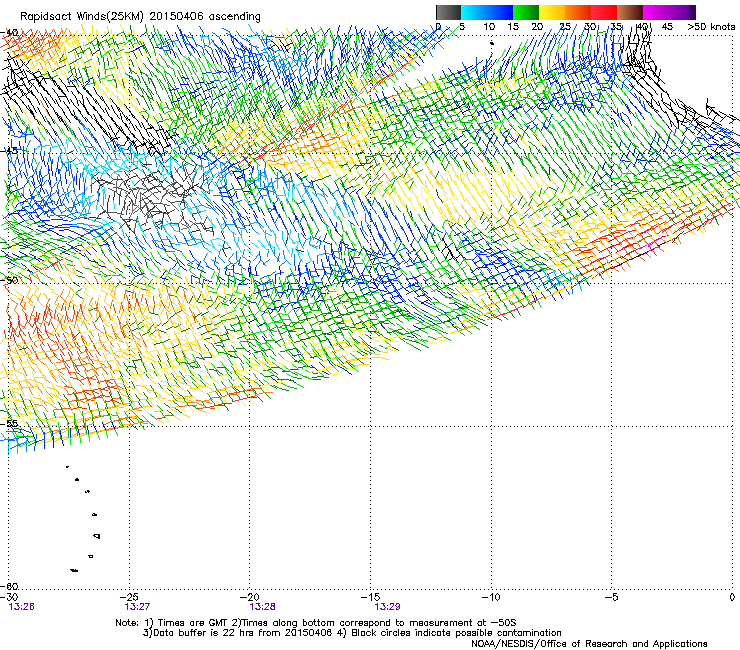Click the title 'Rapidscat Winds(25KM) 20150406 ascending'
The width and height of the screenshot is (740, 650).
tap(140, 17)
